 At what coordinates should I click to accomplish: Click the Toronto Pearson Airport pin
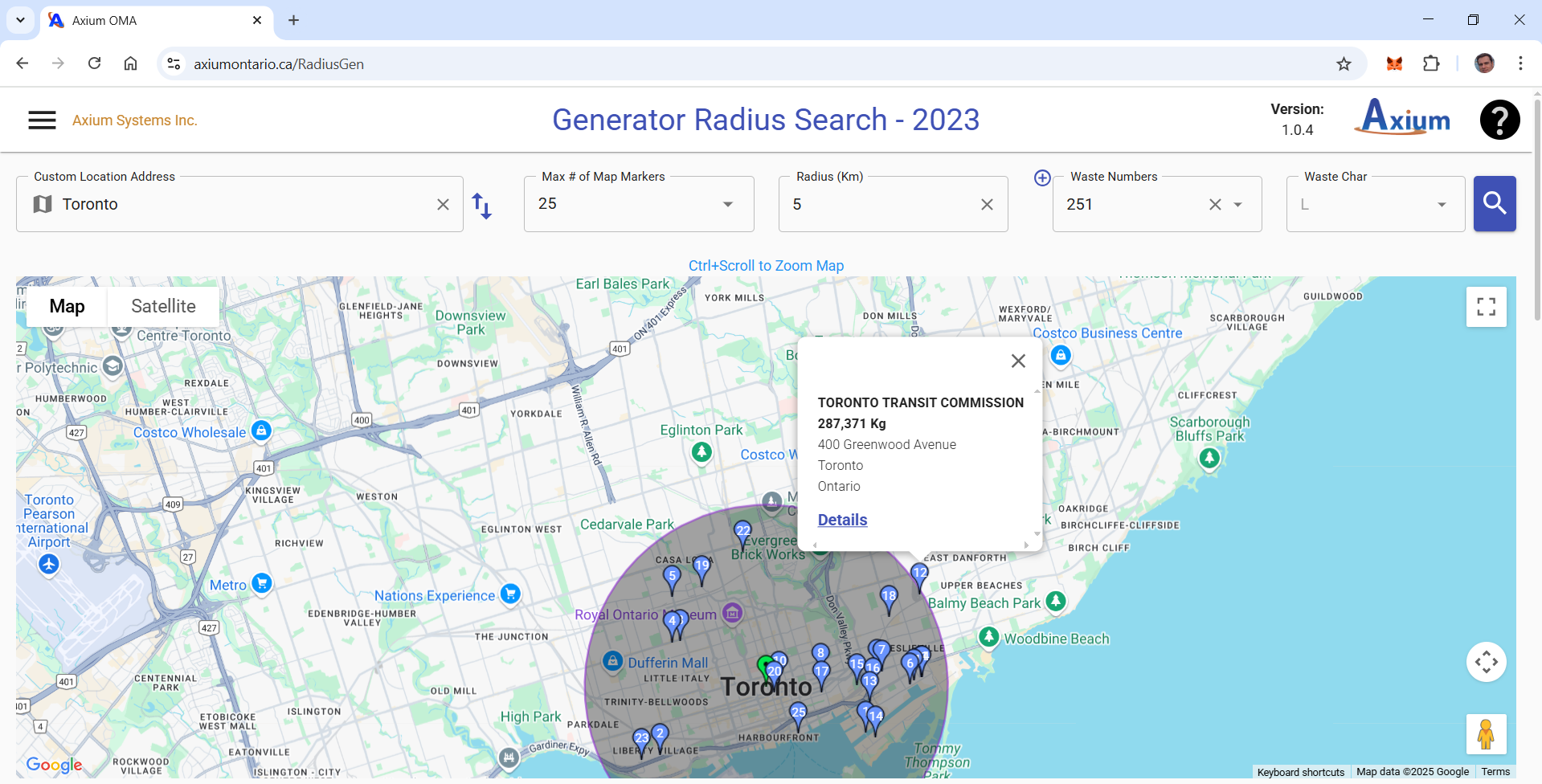coord(49,565)
